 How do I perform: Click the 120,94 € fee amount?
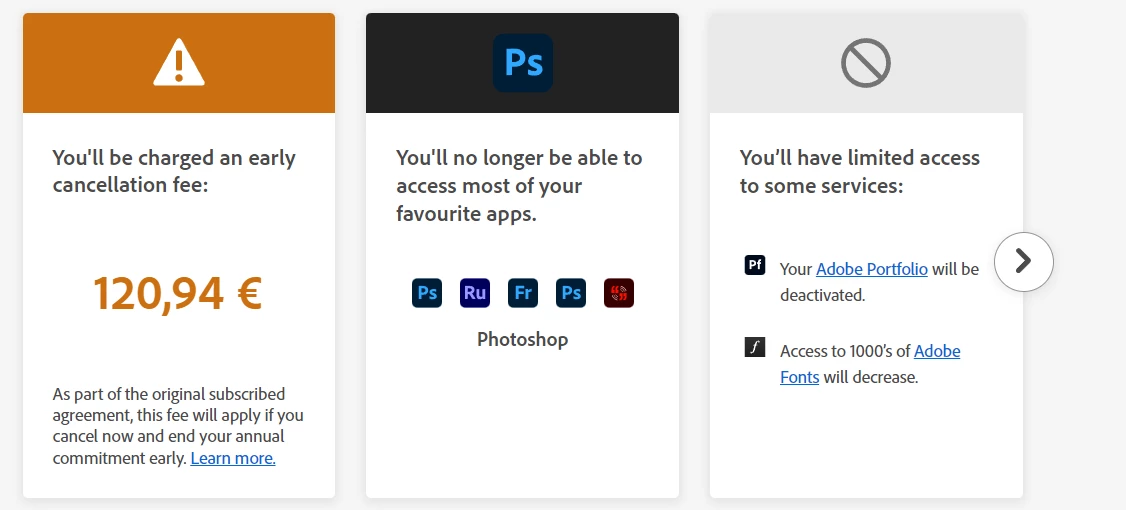tap(178, 294)
